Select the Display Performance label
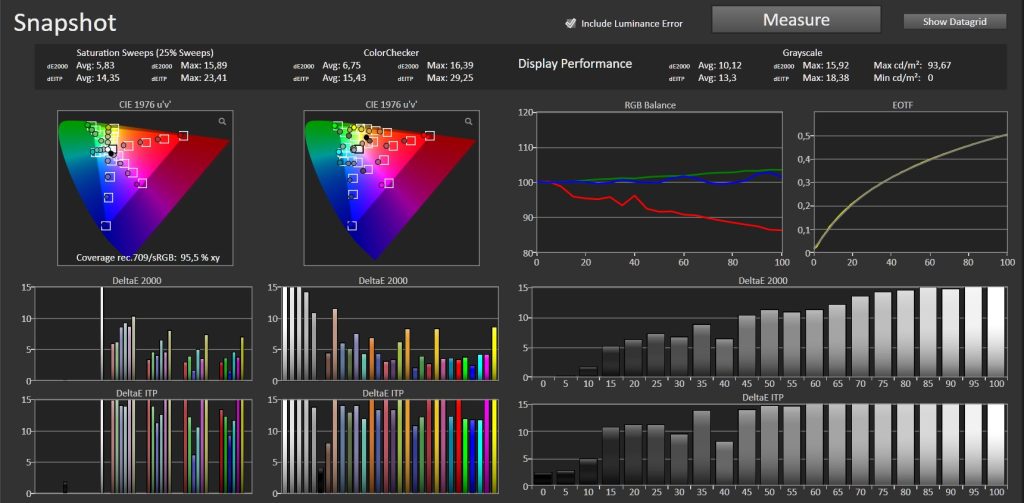This screenshot has width=1024, height=503. pos(574,63)
